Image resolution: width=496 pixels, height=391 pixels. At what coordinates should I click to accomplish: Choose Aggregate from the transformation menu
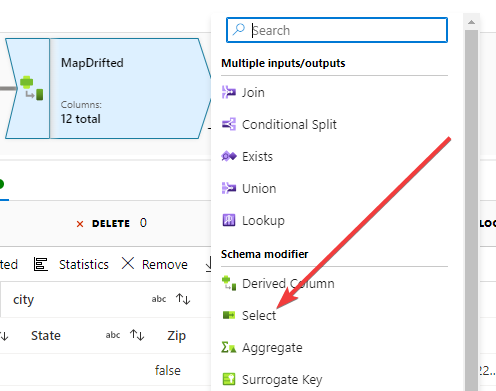(272, 348)
